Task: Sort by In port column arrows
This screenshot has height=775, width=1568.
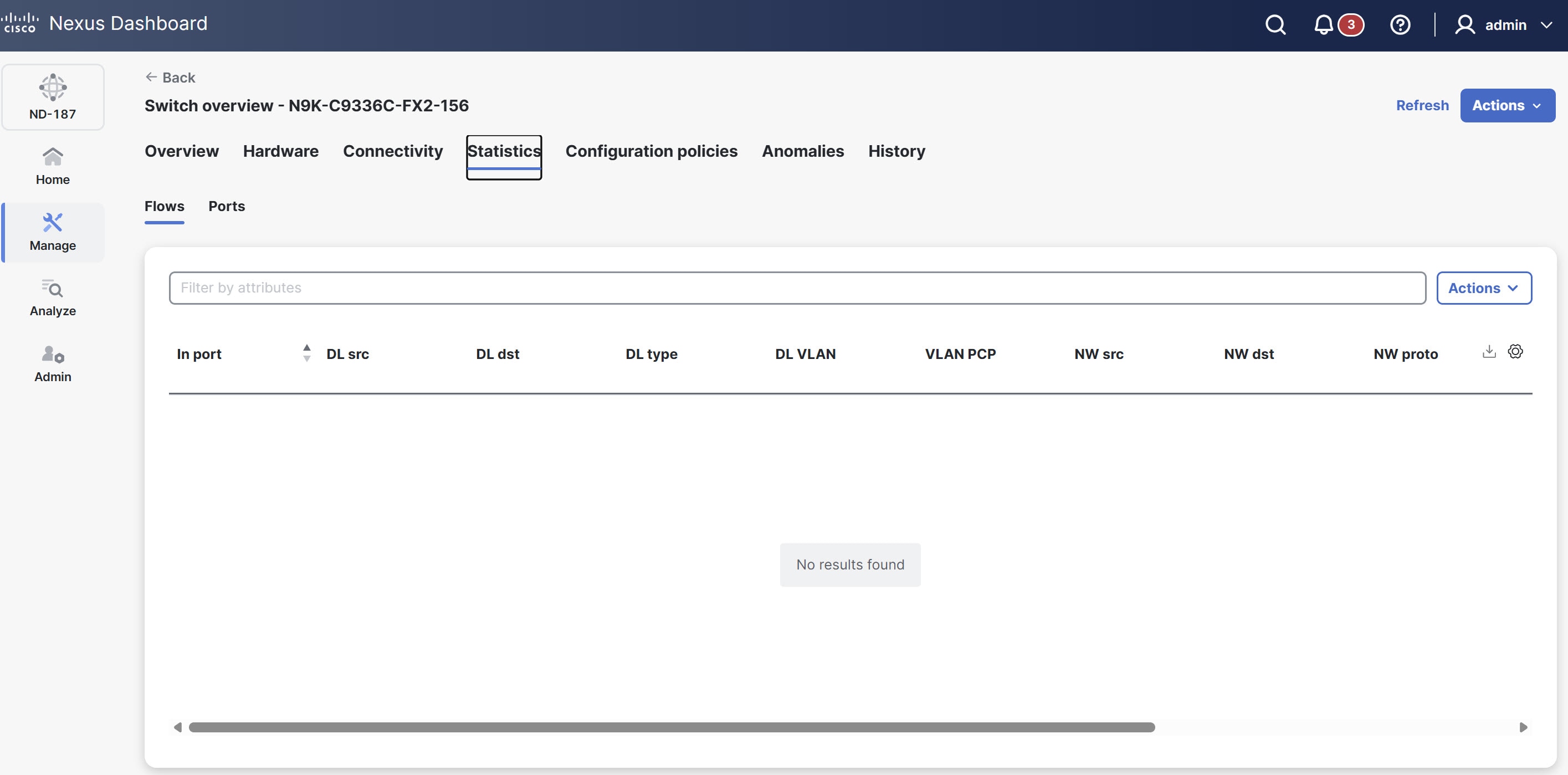Action: click(307, 353)
